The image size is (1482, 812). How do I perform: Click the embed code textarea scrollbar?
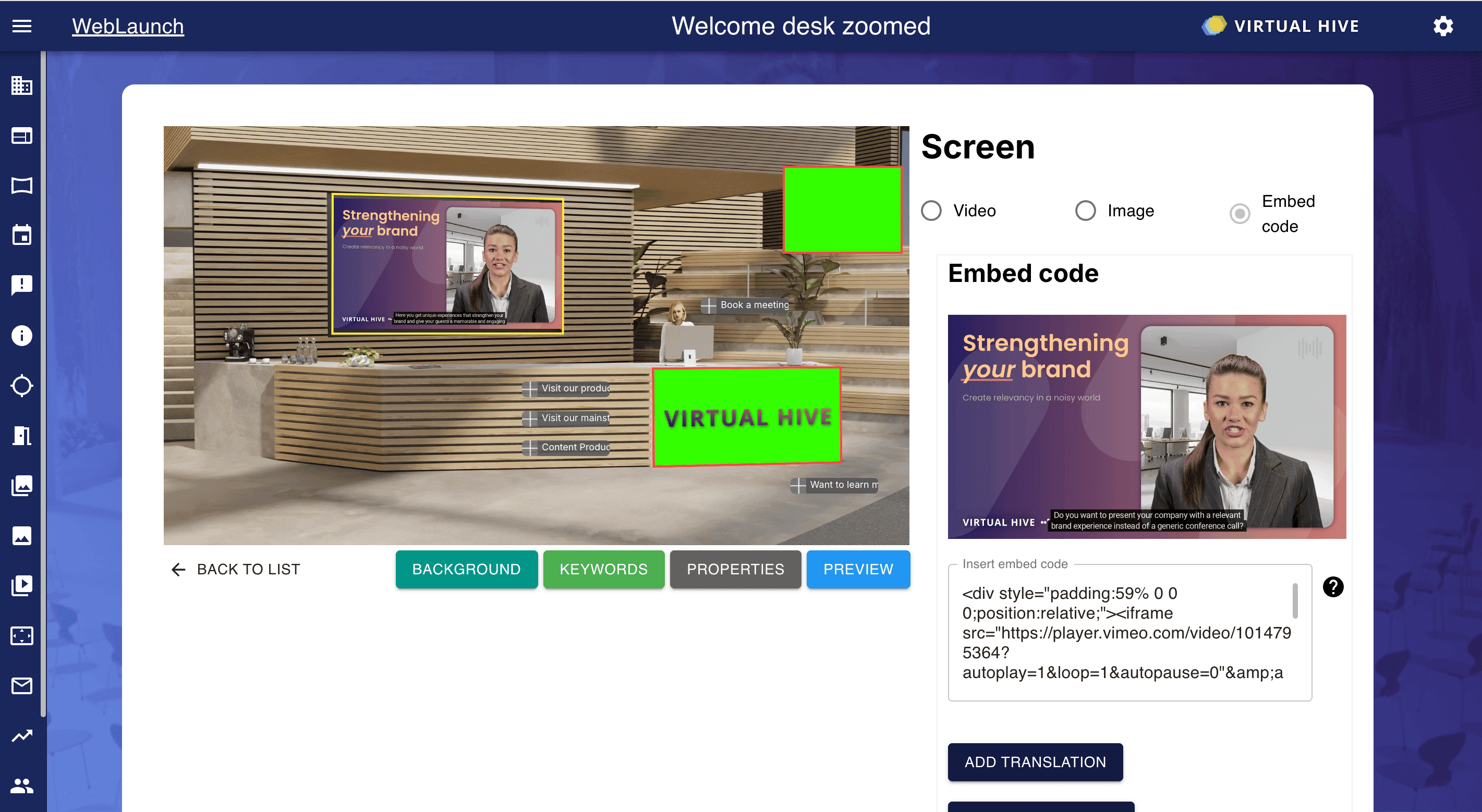[x=1295, y=600]
